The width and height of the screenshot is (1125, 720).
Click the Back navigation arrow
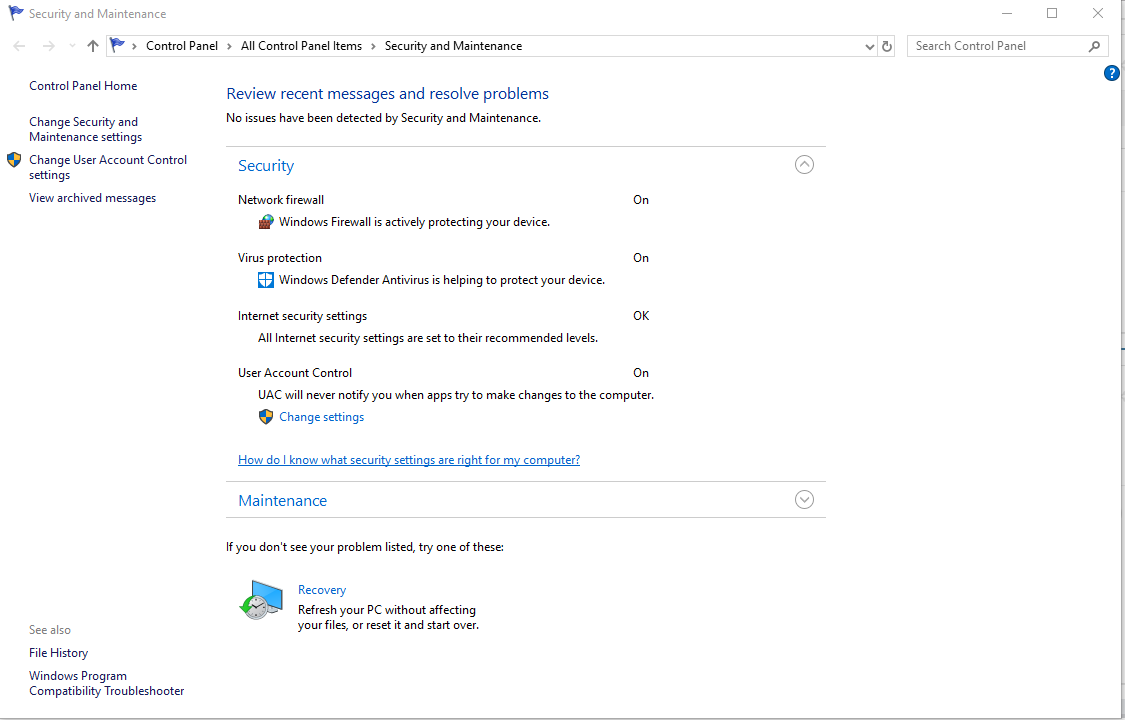tap(19, 46)
